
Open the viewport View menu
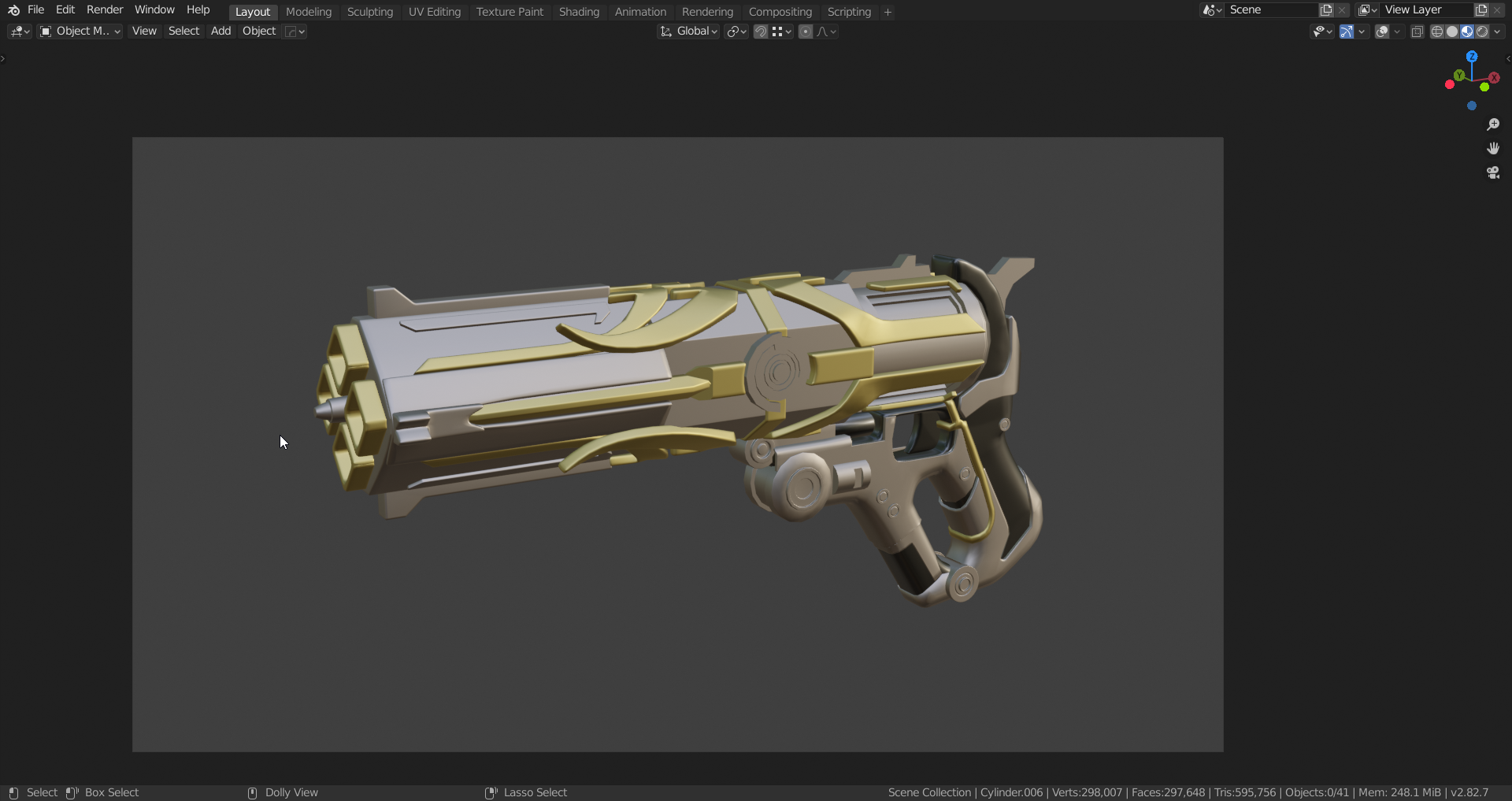(x=144, y=32)
